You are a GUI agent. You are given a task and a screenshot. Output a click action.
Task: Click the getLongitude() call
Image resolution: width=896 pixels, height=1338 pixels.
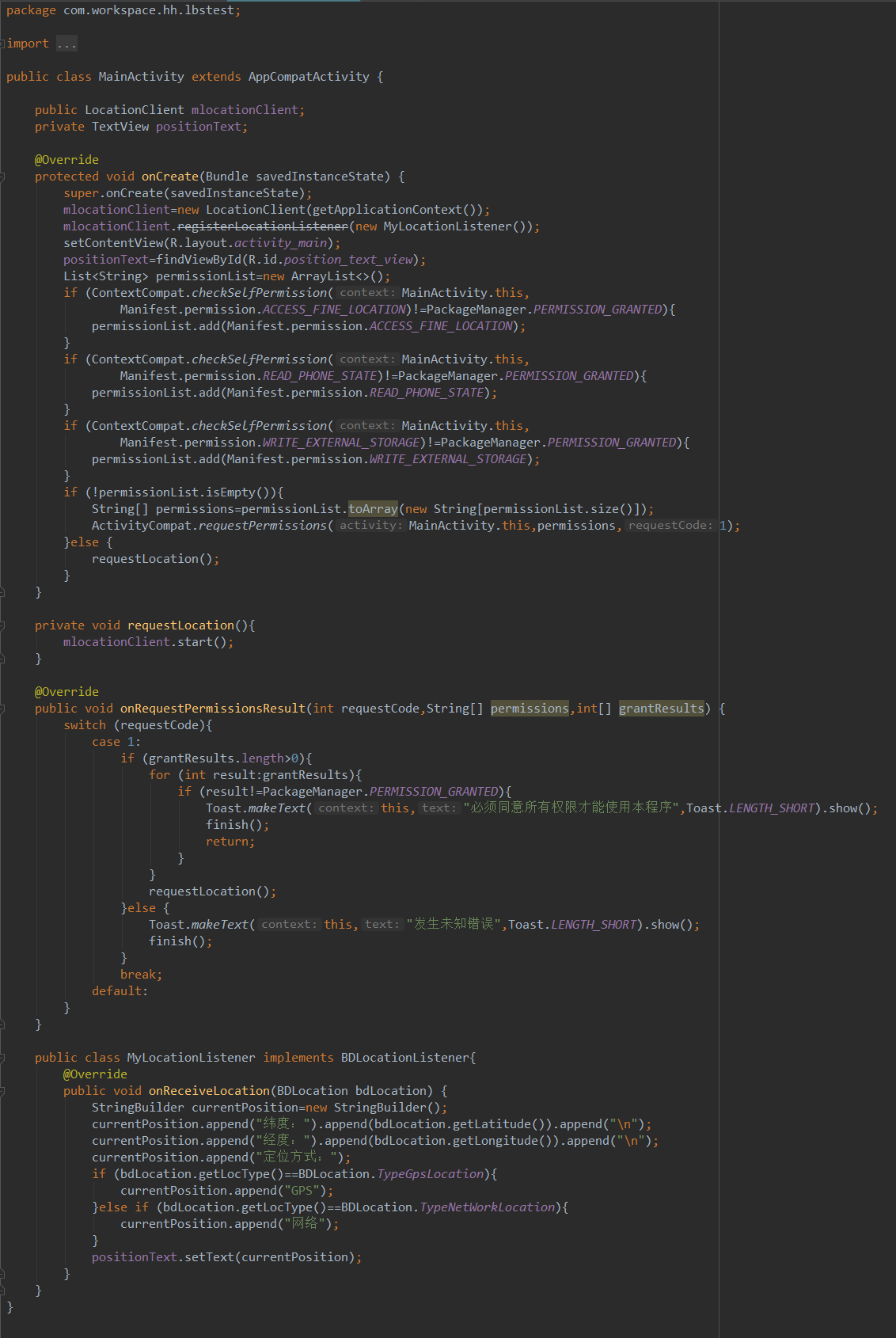pos(506,1141)
